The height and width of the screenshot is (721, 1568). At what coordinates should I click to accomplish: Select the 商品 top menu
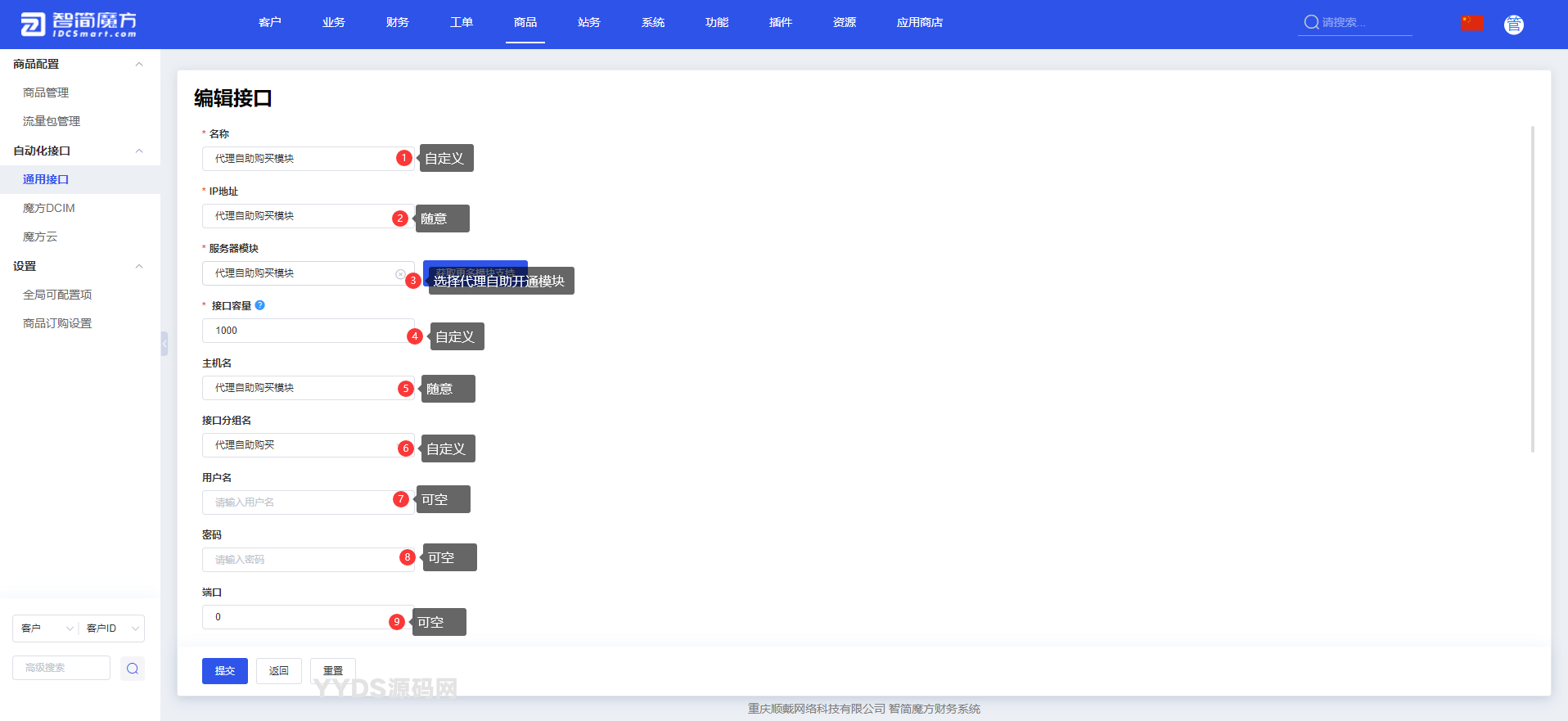pyautogui.click(x=525, y=22)
